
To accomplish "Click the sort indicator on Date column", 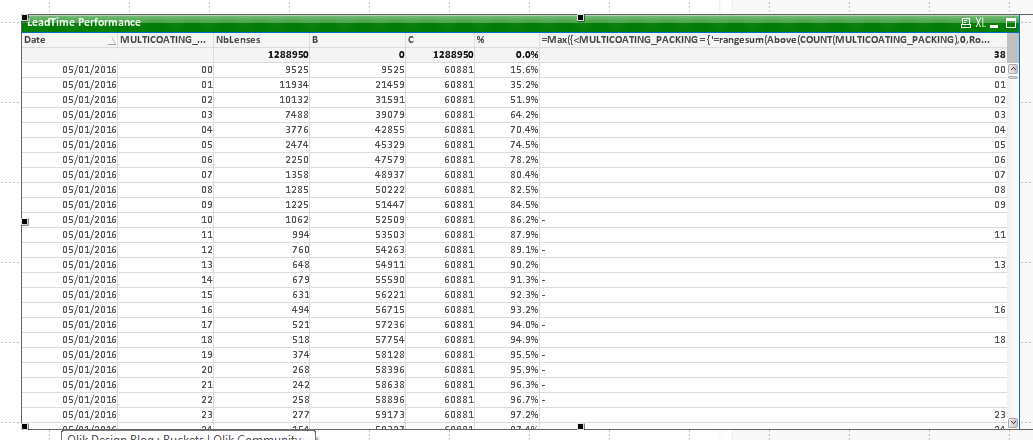I will pyautogui.click(x=111, y=40).
